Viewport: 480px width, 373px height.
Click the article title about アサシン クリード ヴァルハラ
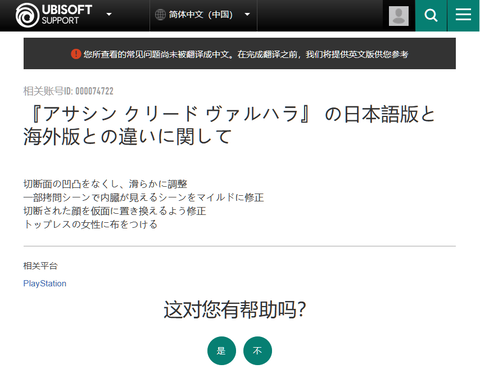pyautogui.click(x=229, y=125)
